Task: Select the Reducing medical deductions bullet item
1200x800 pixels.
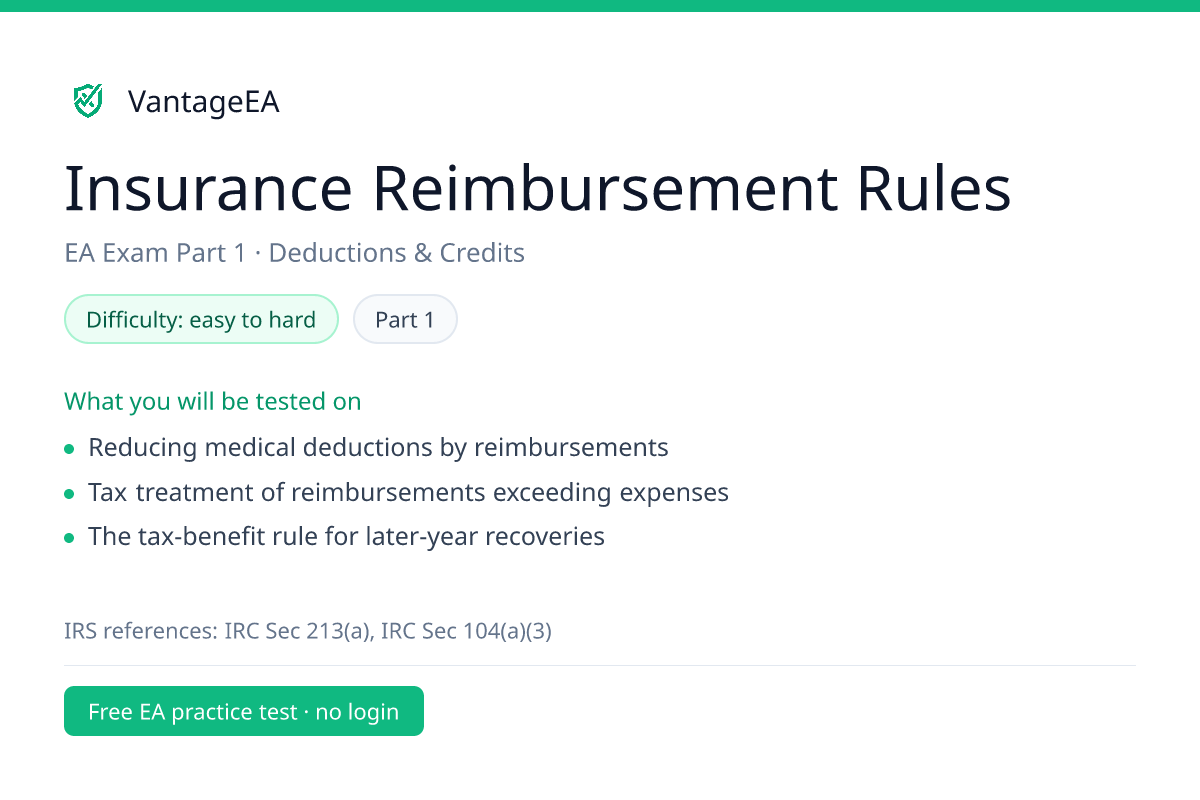Action: click(x=378, y=447)
